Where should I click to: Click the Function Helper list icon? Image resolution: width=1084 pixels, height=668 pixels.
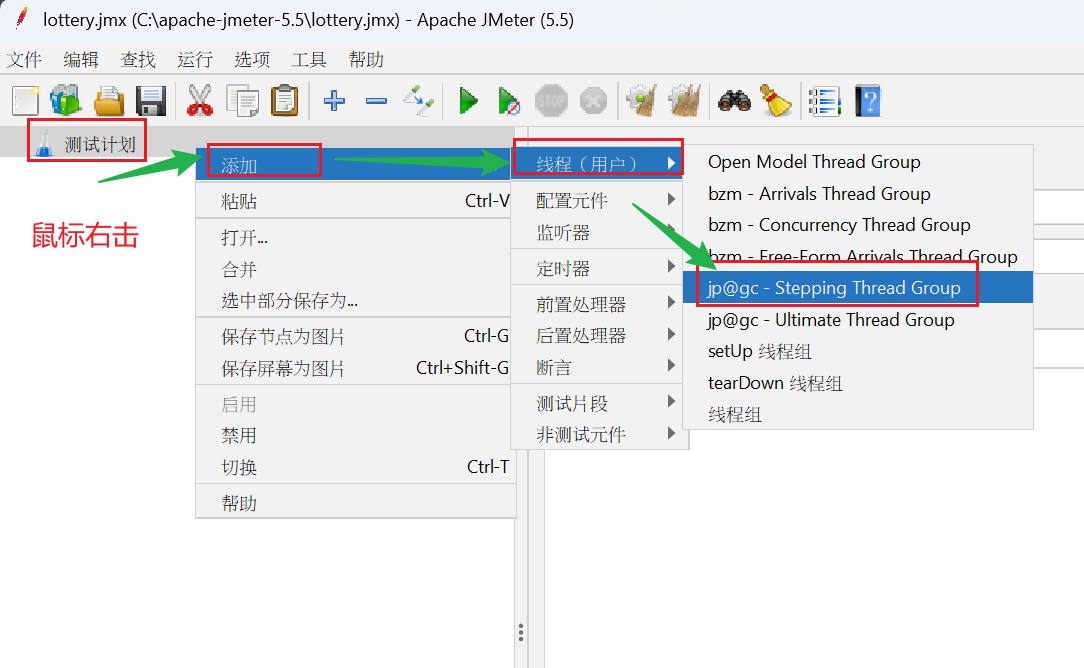tap(825, 101)
